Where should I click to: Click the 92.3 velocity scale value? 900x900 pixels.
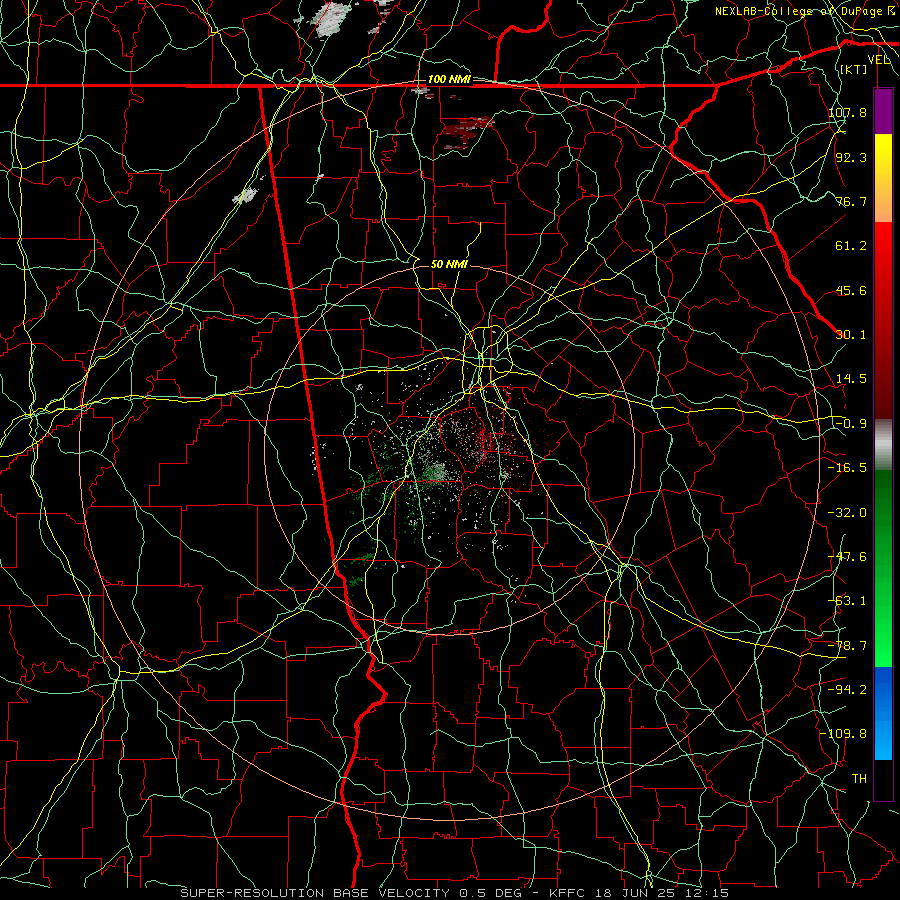point(851,157)
